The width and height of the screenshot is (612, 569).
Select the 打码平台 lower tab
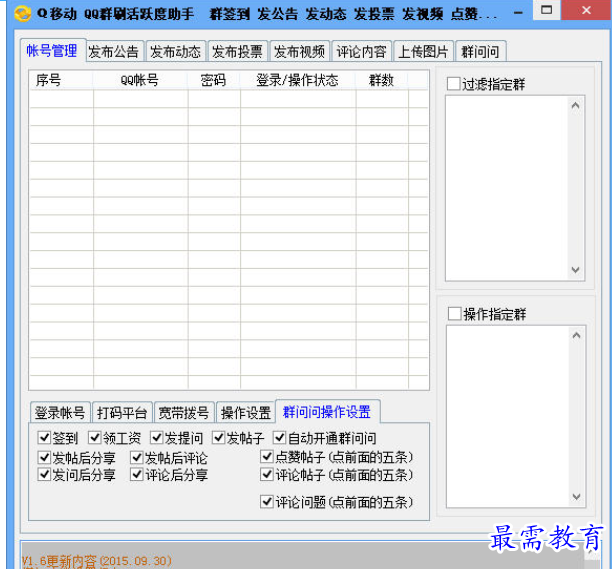click(122, 412)
